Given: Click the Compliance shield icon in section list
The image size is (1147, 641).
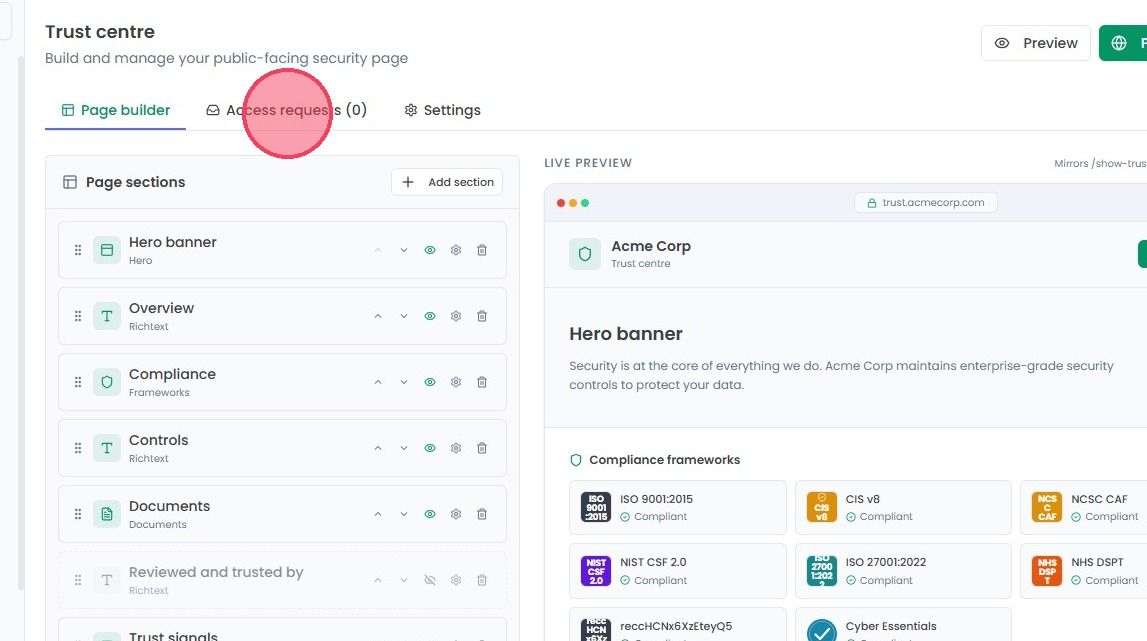Looking at the screenshot, I should 107,382.
